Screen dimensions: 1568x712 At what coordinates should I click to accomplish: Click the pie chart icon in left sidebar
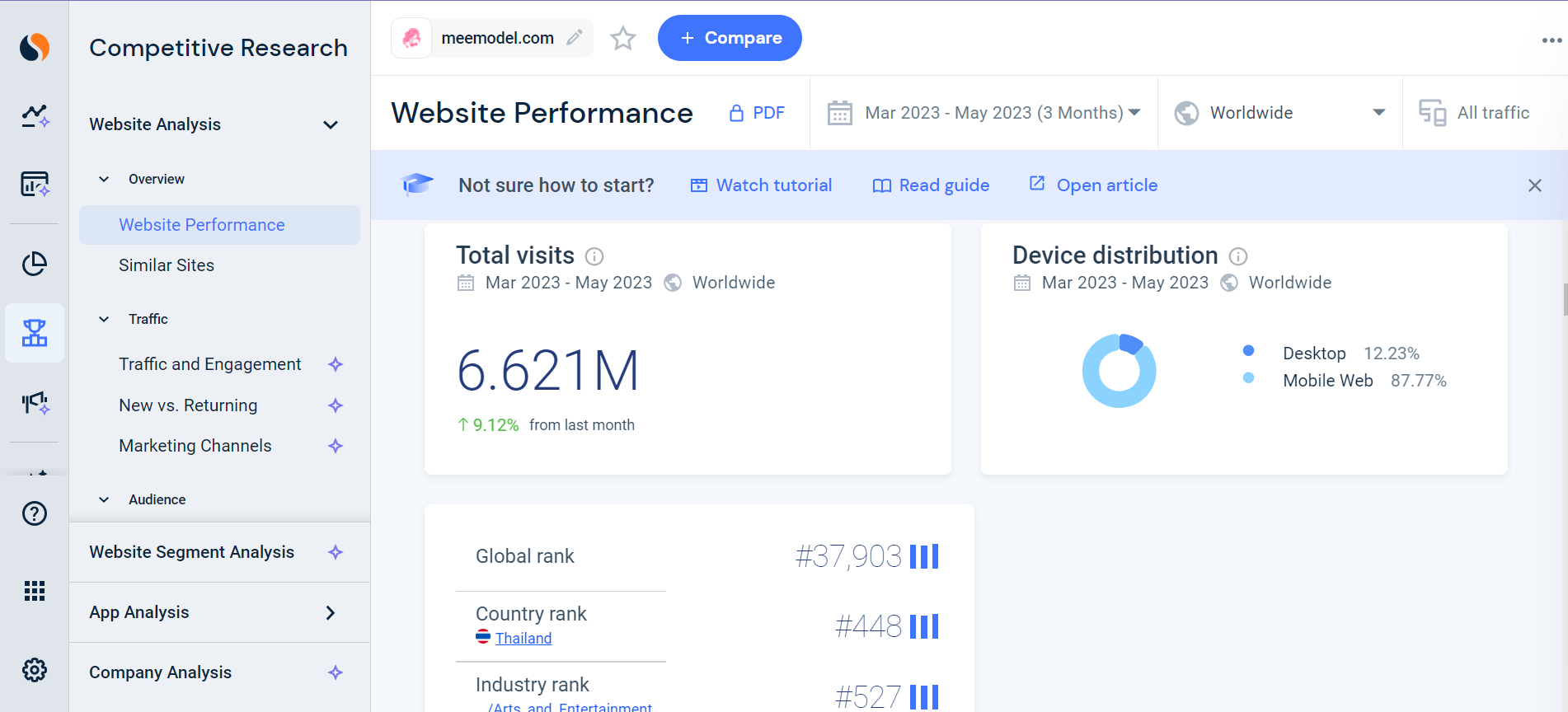pyautogui.click(x=35, y=264)
